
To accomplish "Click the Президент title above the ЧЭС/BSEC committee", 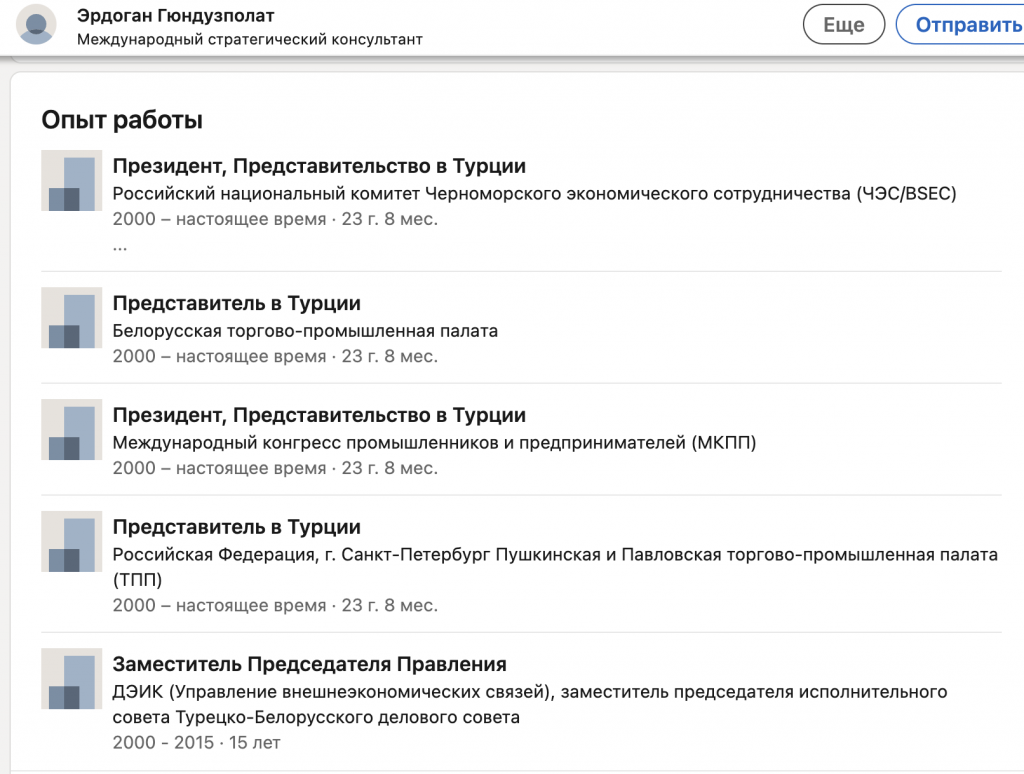I will pyautogui.click(x=319, y=166).
